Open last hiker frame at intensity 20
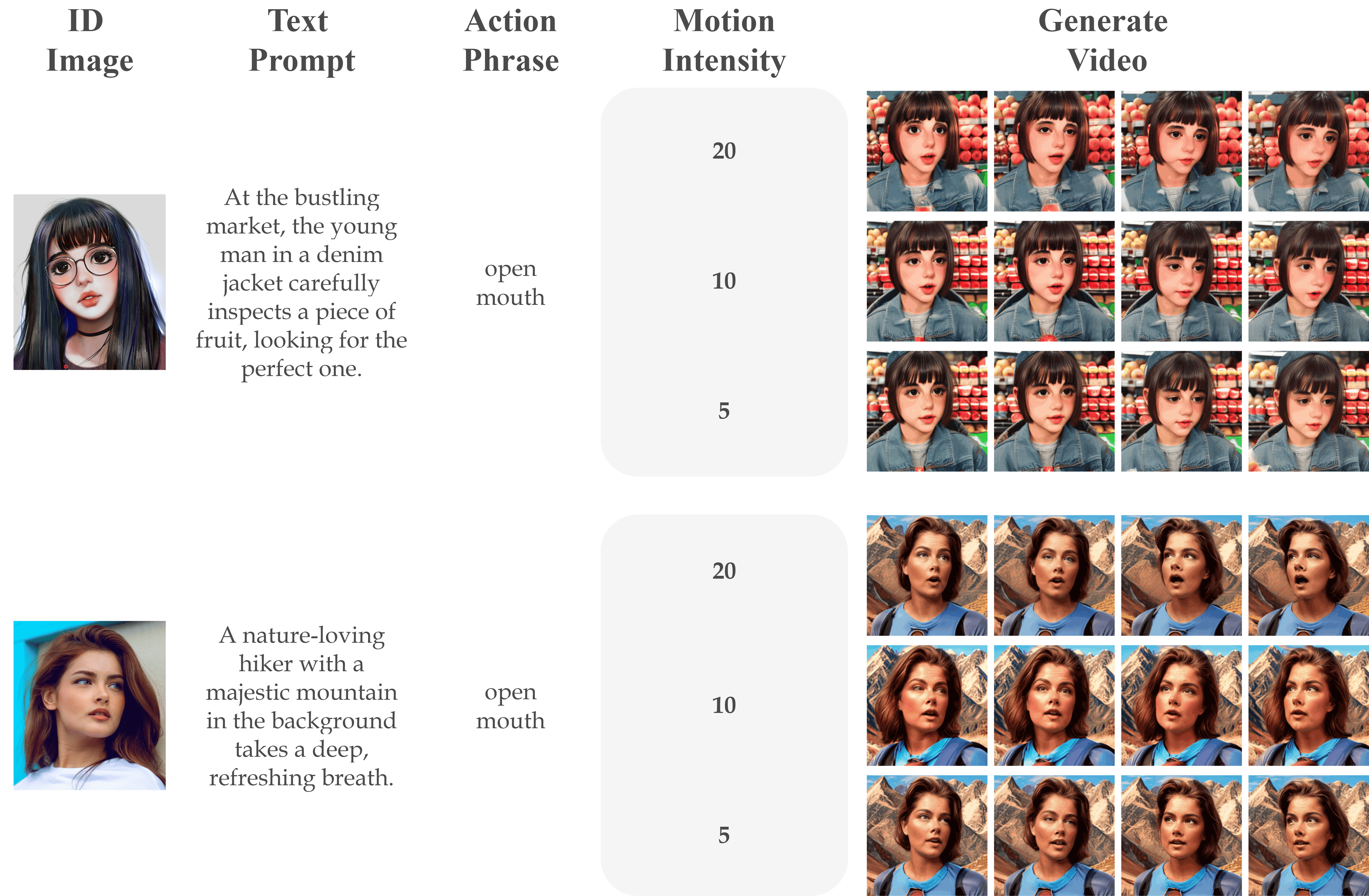 (x=1308, y=575)
